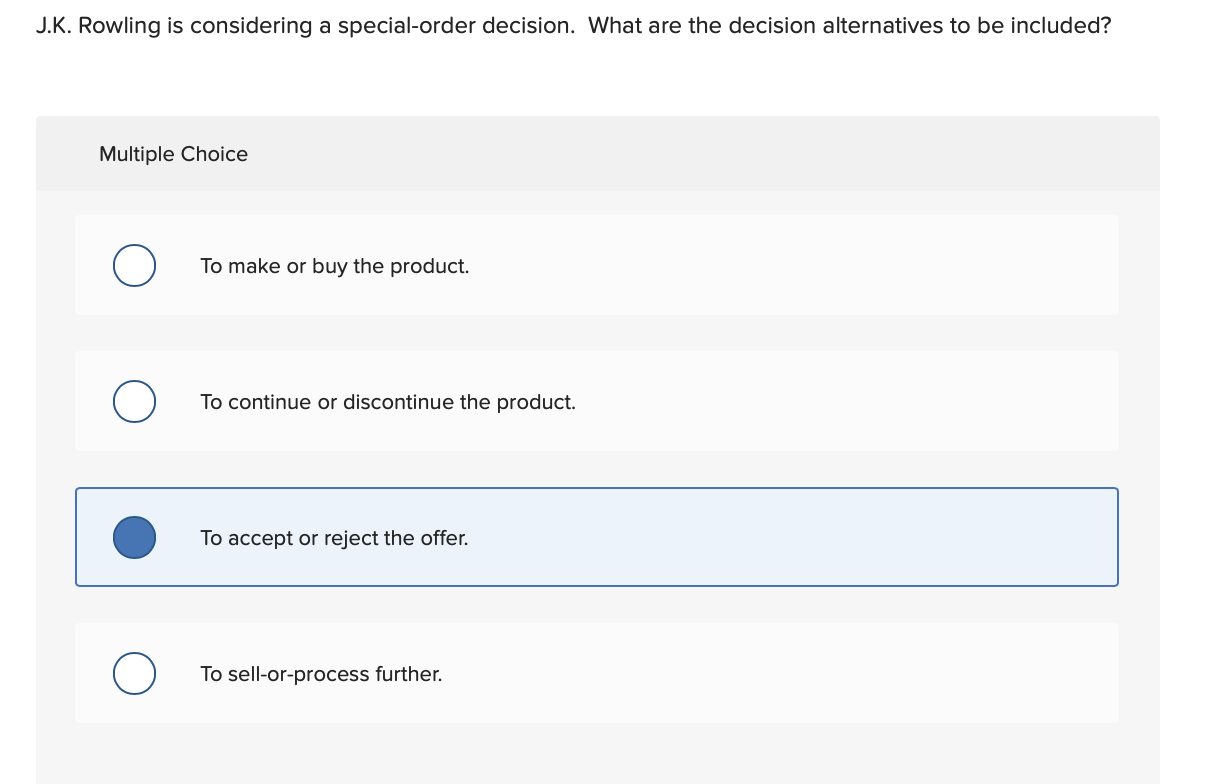Click blank area of the sell-or-process answer card
Screen dimensions: 1222x784
pyautogui.click(x=800, y=674)
